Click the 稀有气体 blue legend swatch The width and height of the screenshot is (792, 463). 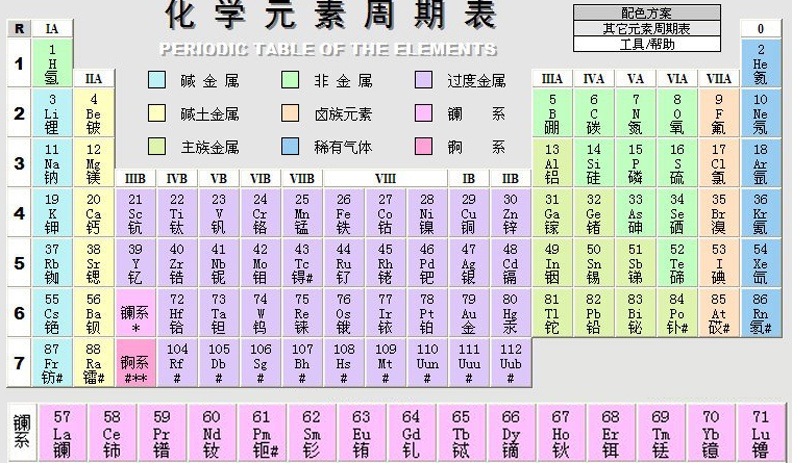click(x=290, y=147)
